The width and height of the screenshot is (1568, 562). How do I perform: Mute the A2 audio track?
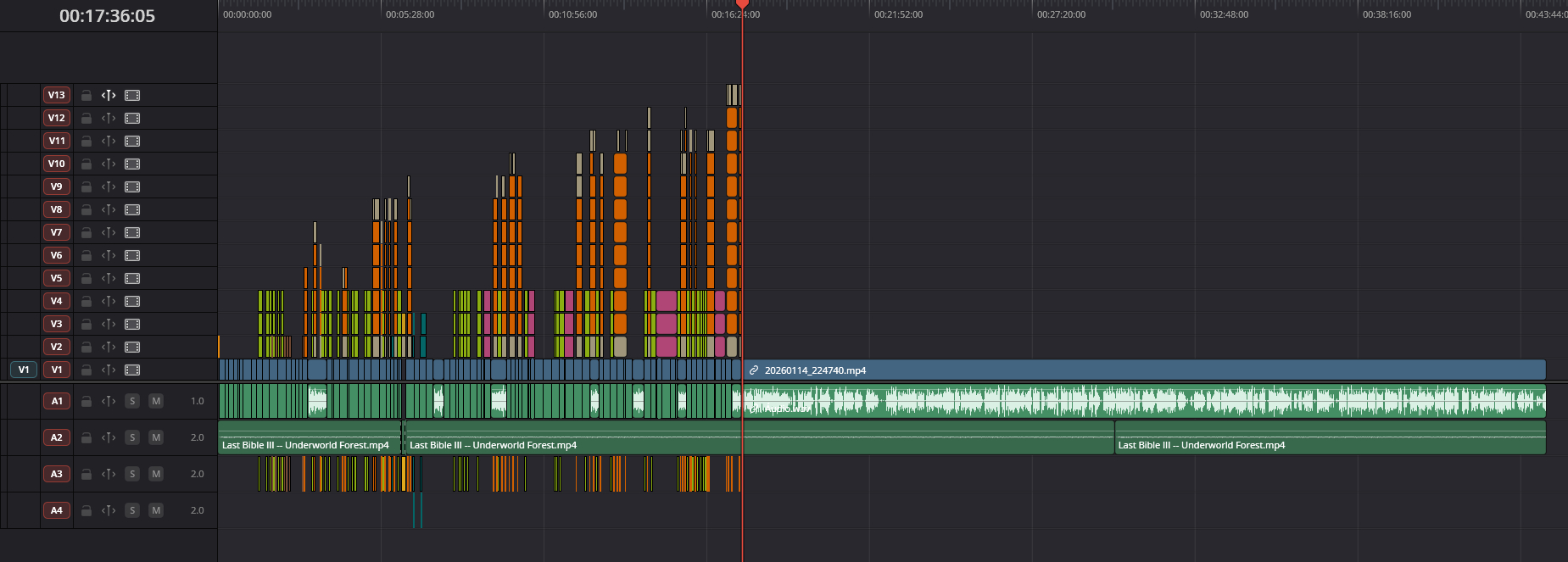tap(156, 437)
